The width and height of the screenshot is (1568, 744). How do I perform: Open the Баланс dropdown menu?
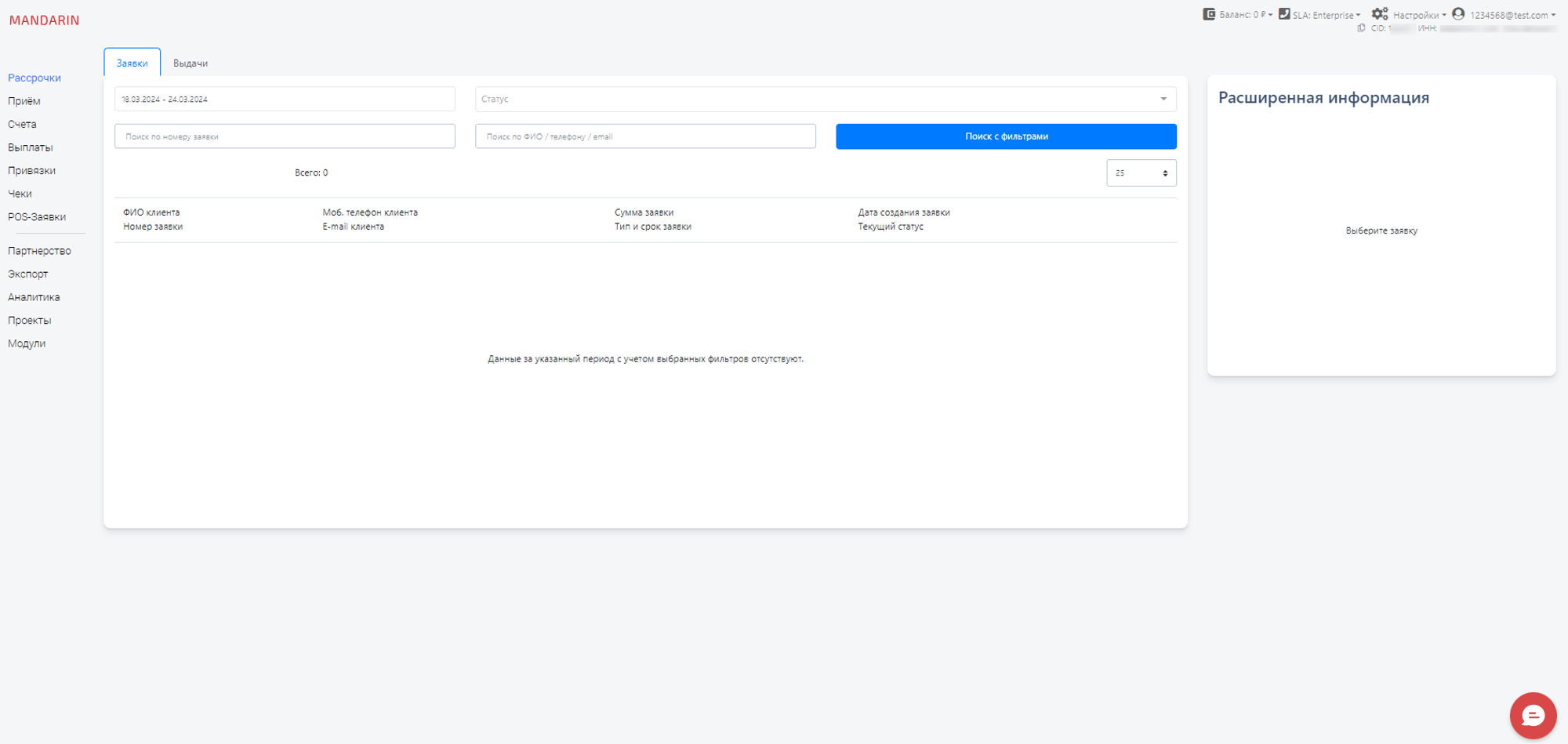click(1246, 15)
